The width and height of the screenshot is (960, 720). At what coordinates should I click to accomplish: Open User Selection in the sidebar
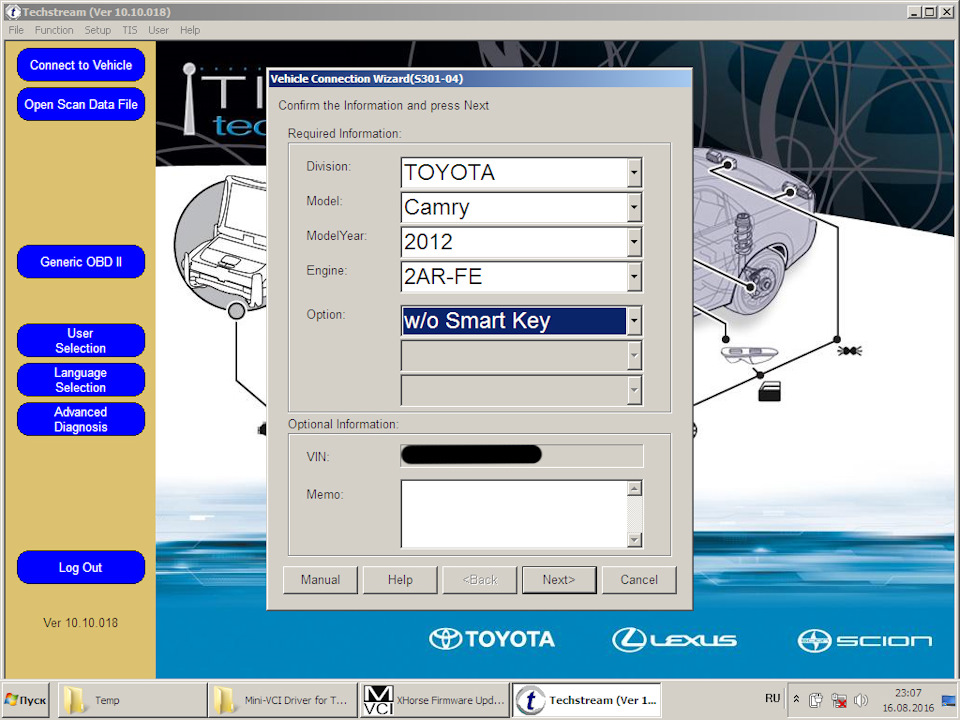[81, 340]
